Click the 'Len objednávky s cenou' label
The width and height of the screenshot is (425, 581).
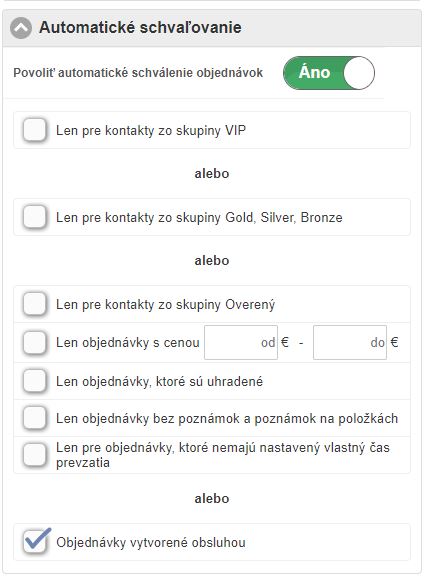tap(128, 343)
